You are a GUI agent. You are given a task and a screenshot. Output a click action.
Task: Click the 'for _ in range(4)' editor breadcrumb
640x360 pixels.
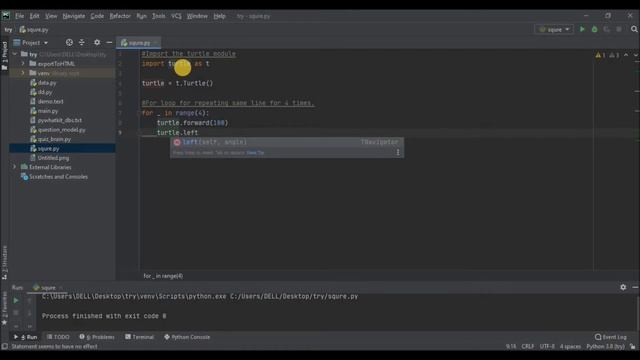pos(163,276)
